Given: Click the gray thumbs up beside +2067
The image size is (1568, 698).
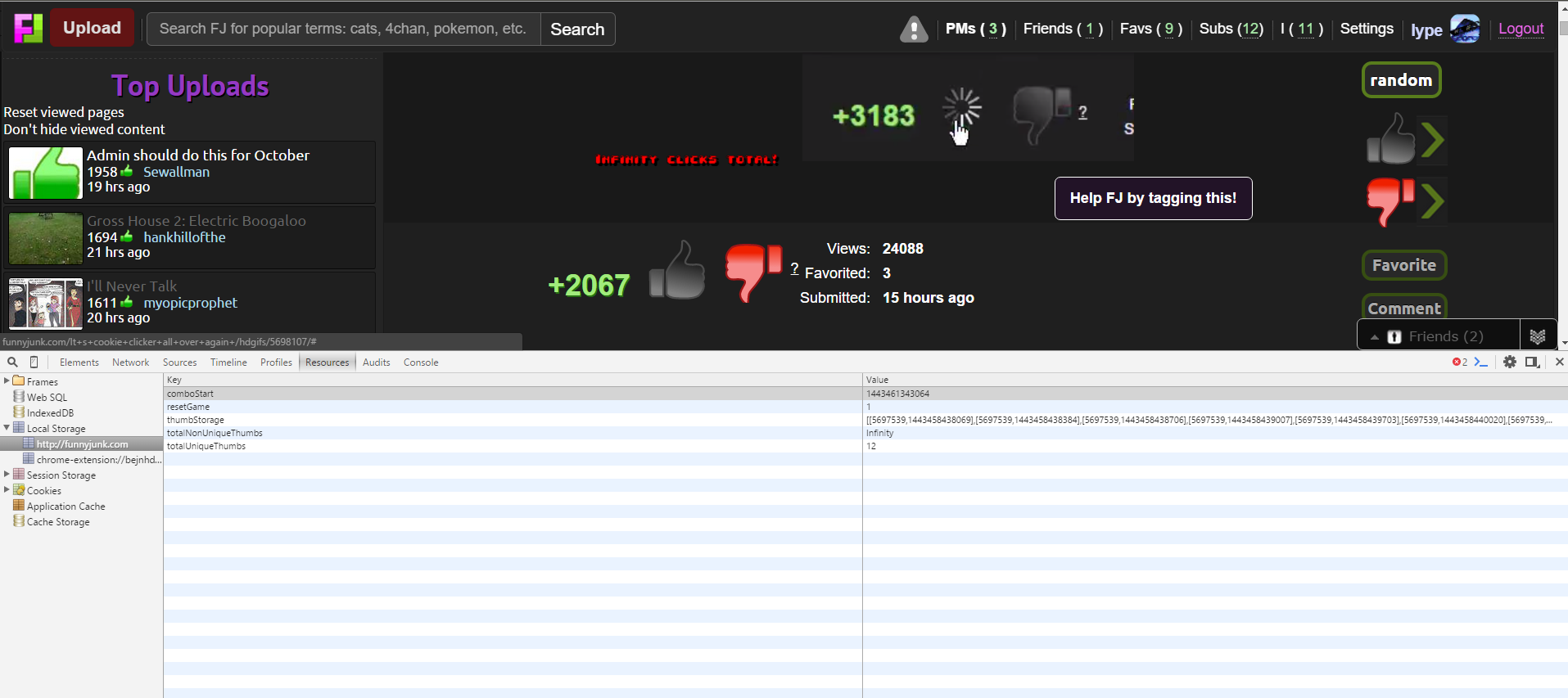Looking at the screenshot, I should point(677,272).
